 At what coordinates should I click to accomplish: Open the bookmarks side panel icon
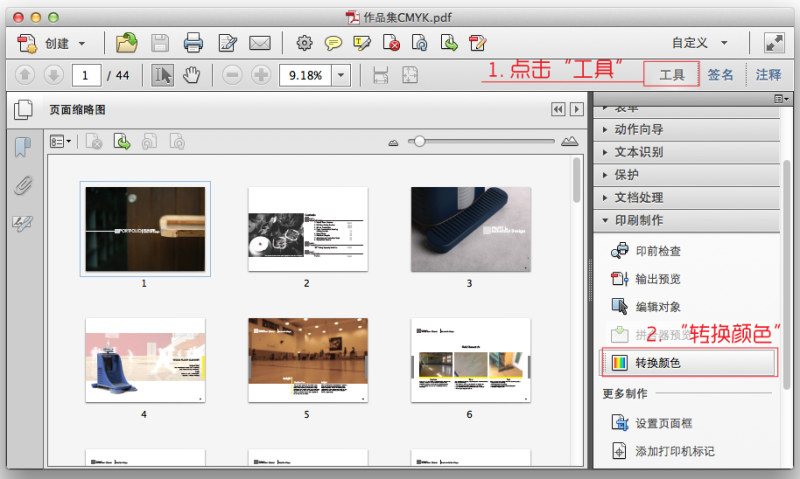click(23, 147)
